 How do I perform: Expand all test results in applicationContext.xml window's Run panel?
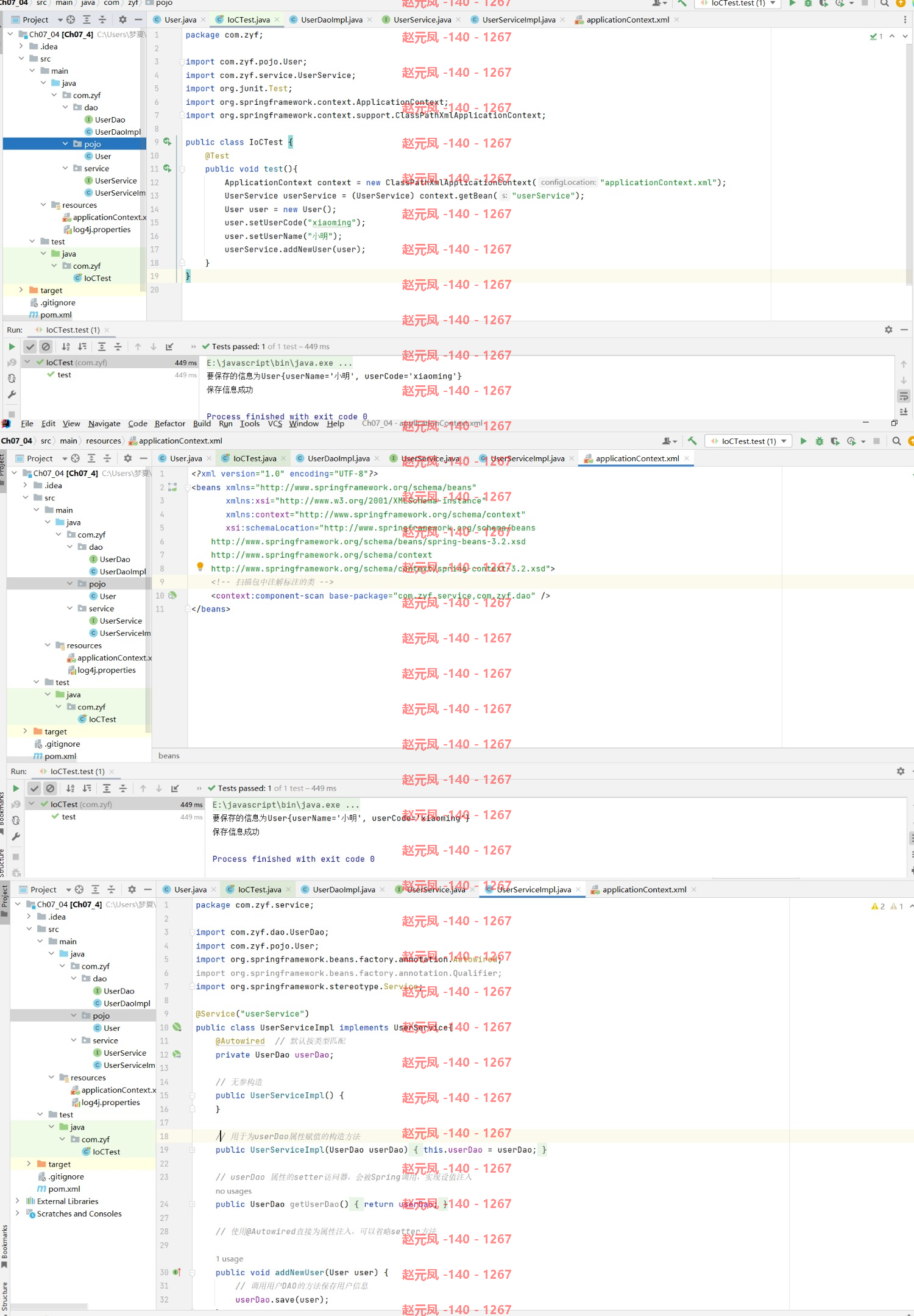click(x=107, y=788)
